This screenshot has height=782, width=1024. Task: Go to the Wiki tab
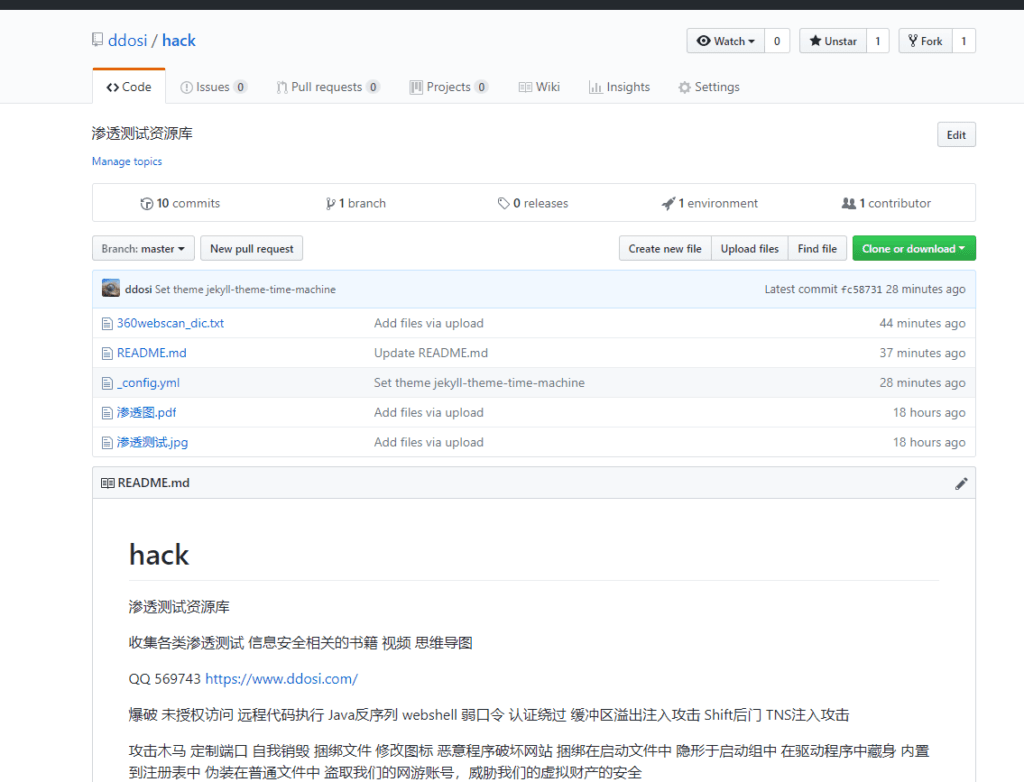click(x=539, y=87)
